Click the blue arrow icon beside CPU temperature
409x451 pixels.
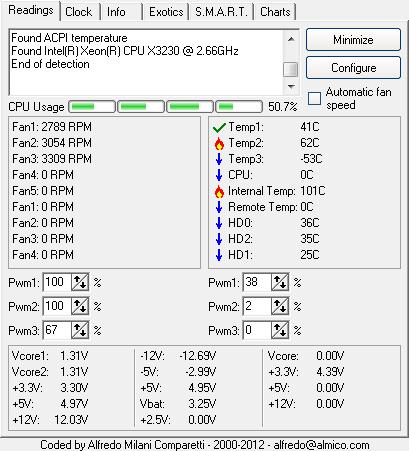(219, 175)
